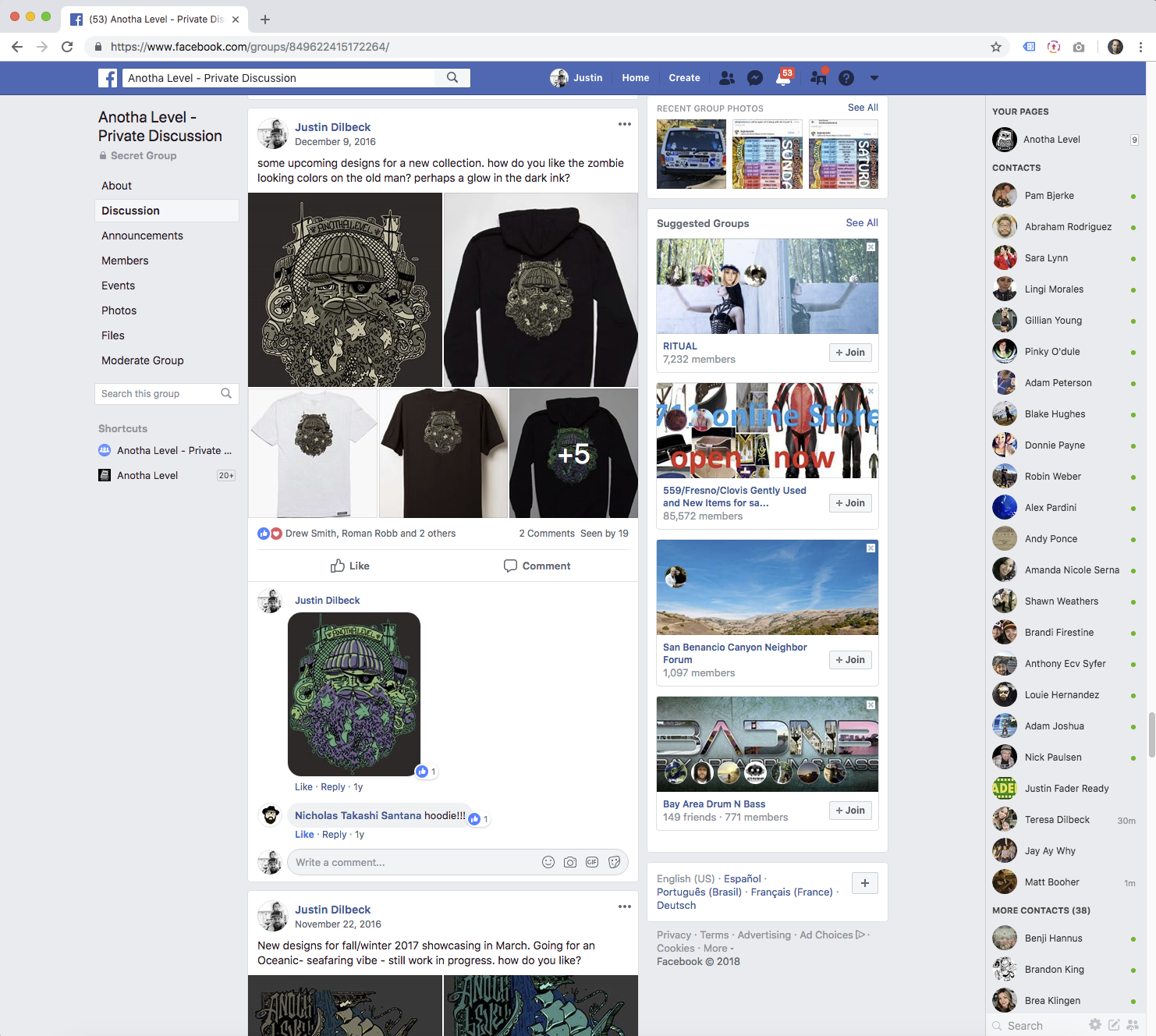The image size is (1156, 1036).
Task: Click the search magnifier in Facebook search bar
Action: click(452, 78)
